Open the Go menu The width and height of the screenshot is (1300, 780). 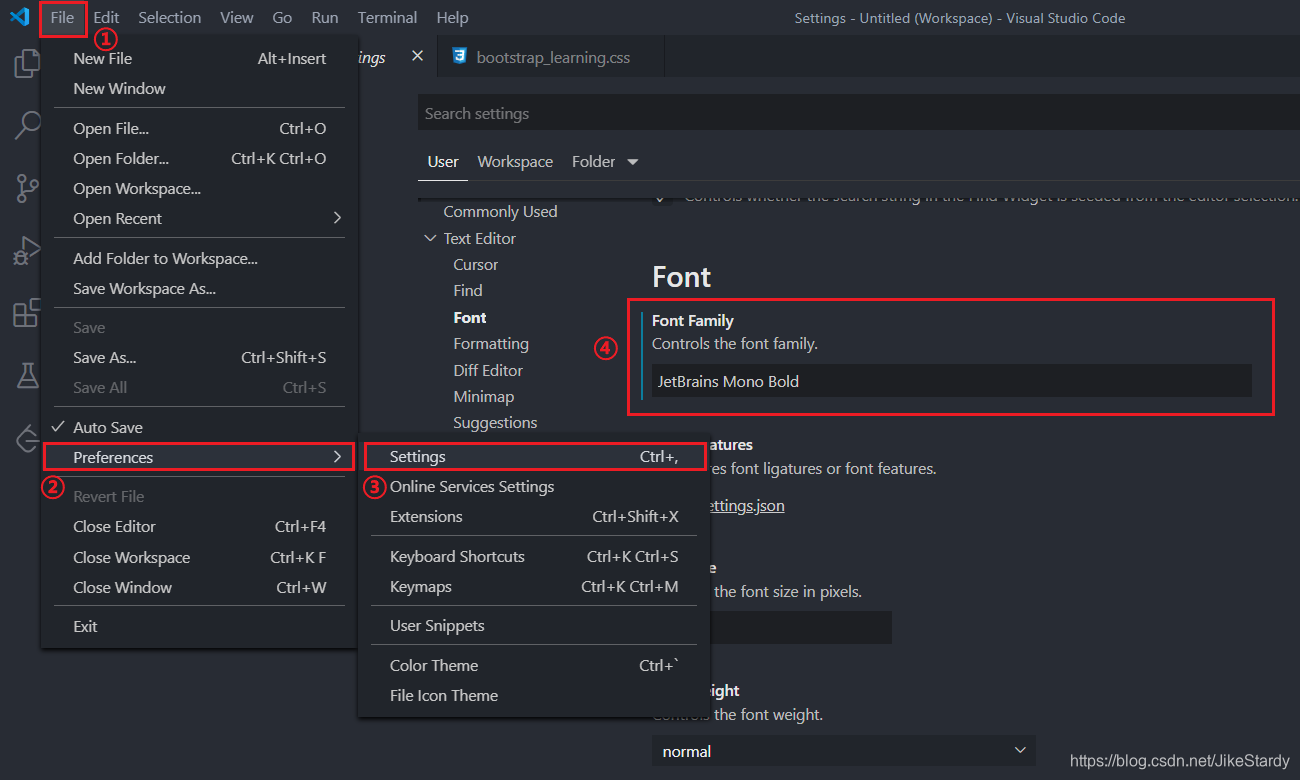coord(282,17)
